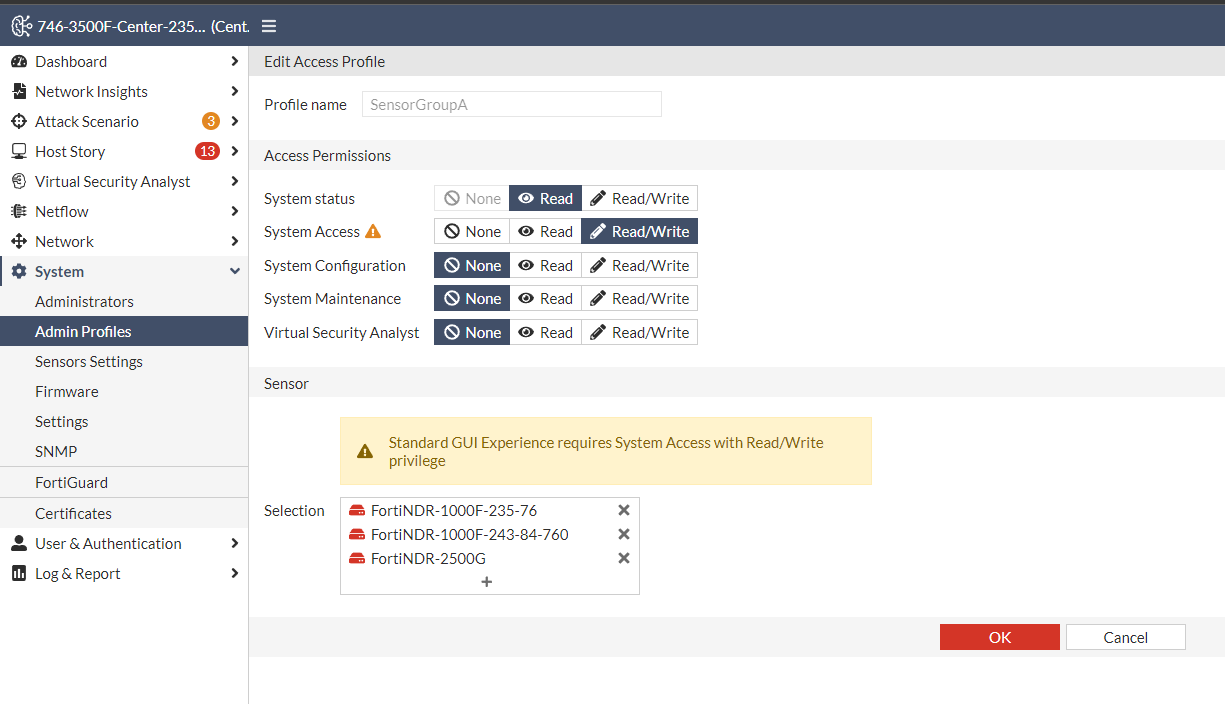Expand the User & Authentication chevron
Image resolution: width=1225 pixels, height=704 pixels.
click(235, 543)
